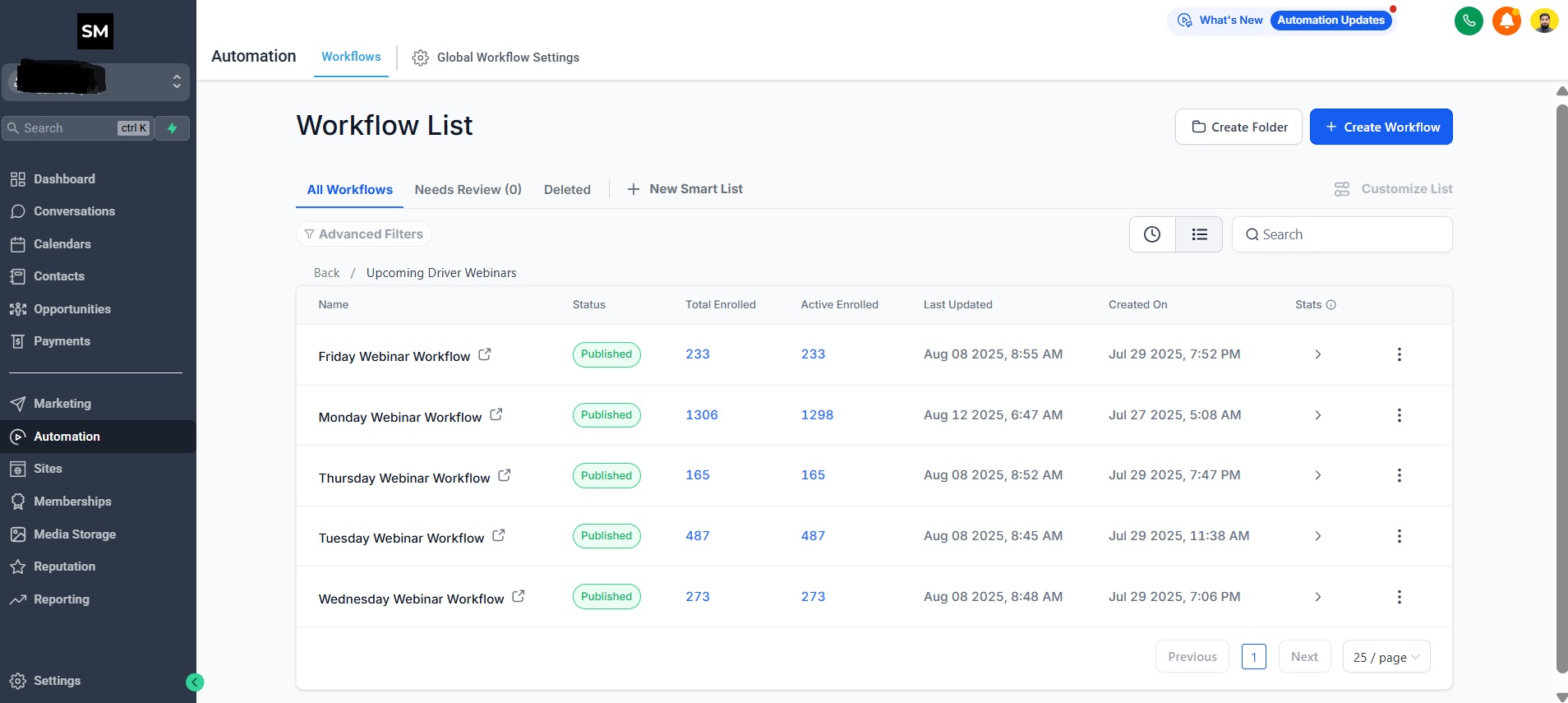1568x703 pixels.
Task: Switch to recent history clock view
Action: click(x=1152, y=234)
